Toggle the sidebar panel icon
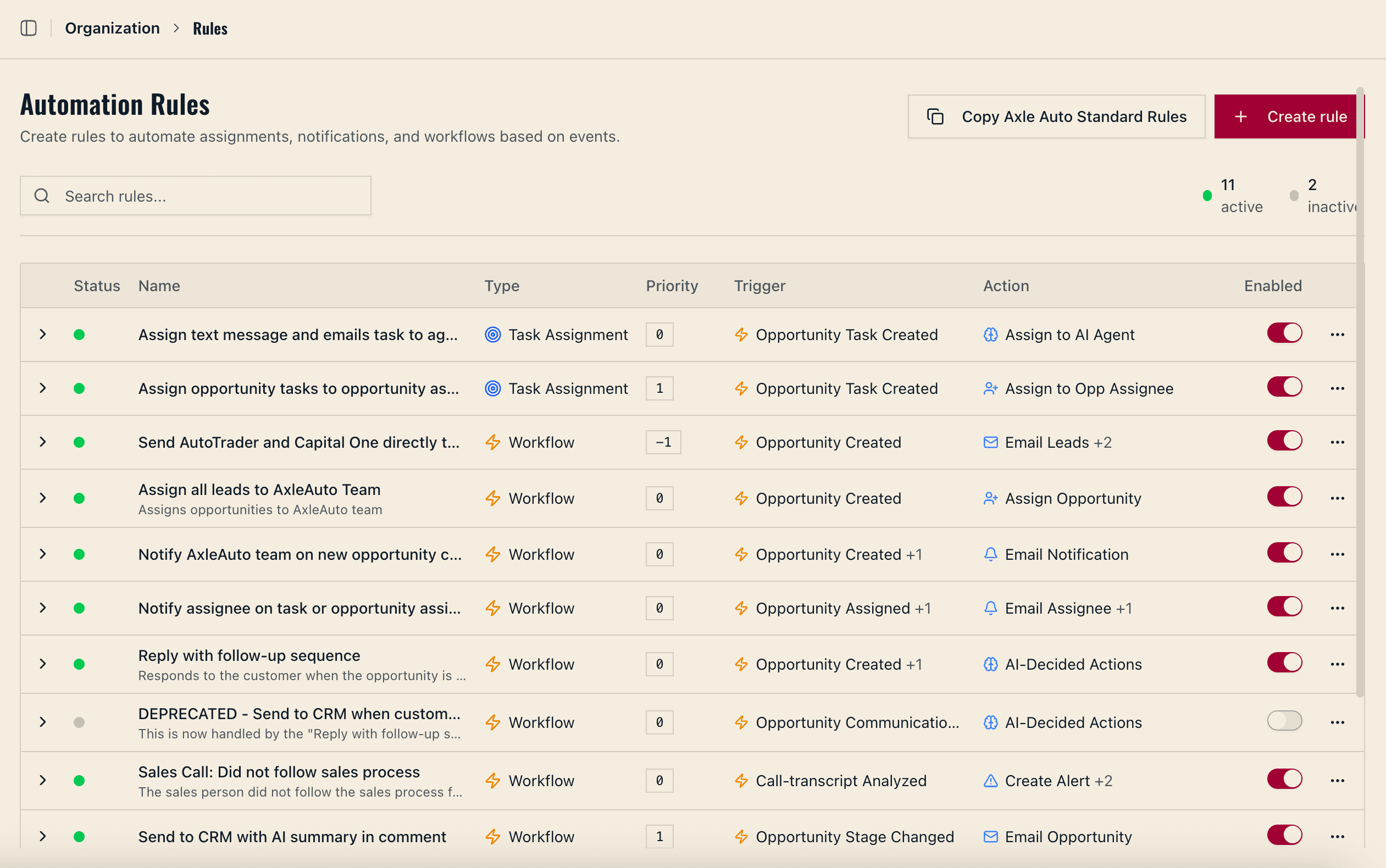The width and height of the screenshot is (1386, 868). point(29,28)
